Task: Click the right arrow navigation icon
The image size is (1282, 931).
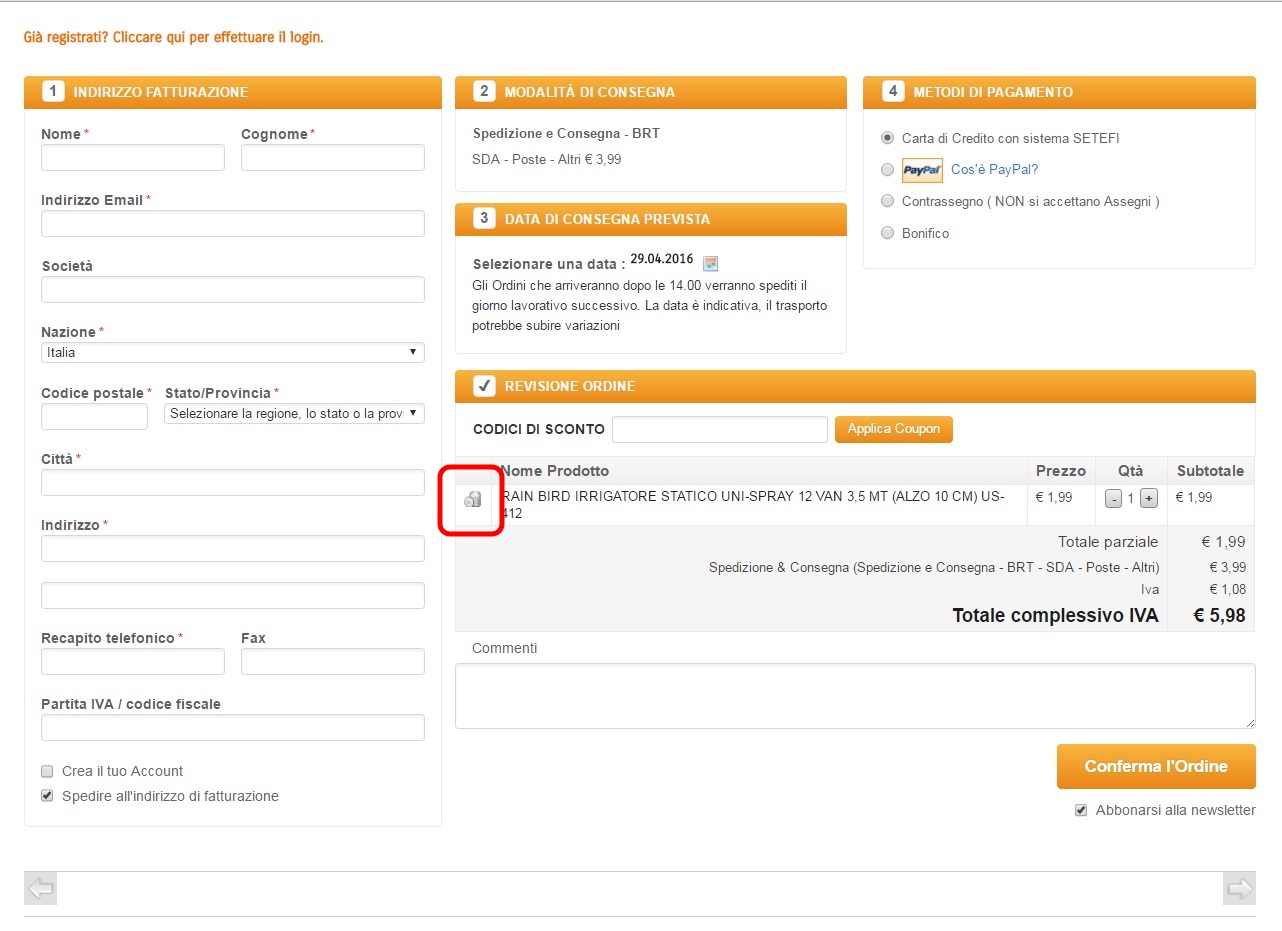Action: [x=1239, y=888]
